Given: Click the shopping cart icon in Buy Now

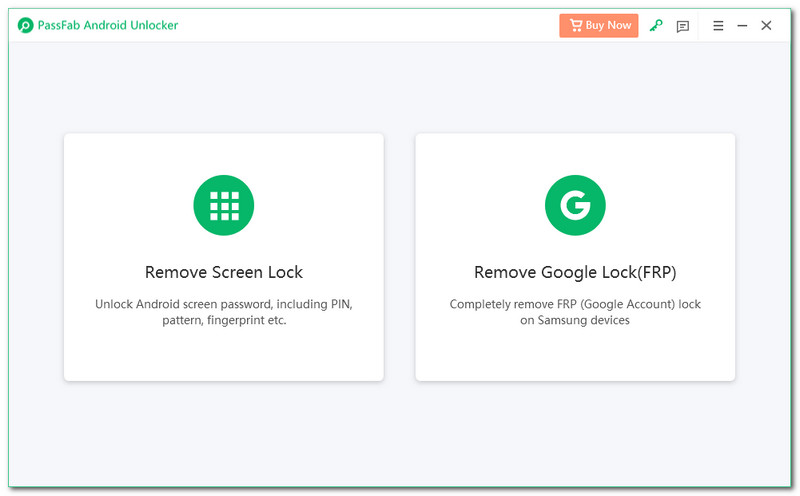Looking at the screenshot, I should point(575,25).
